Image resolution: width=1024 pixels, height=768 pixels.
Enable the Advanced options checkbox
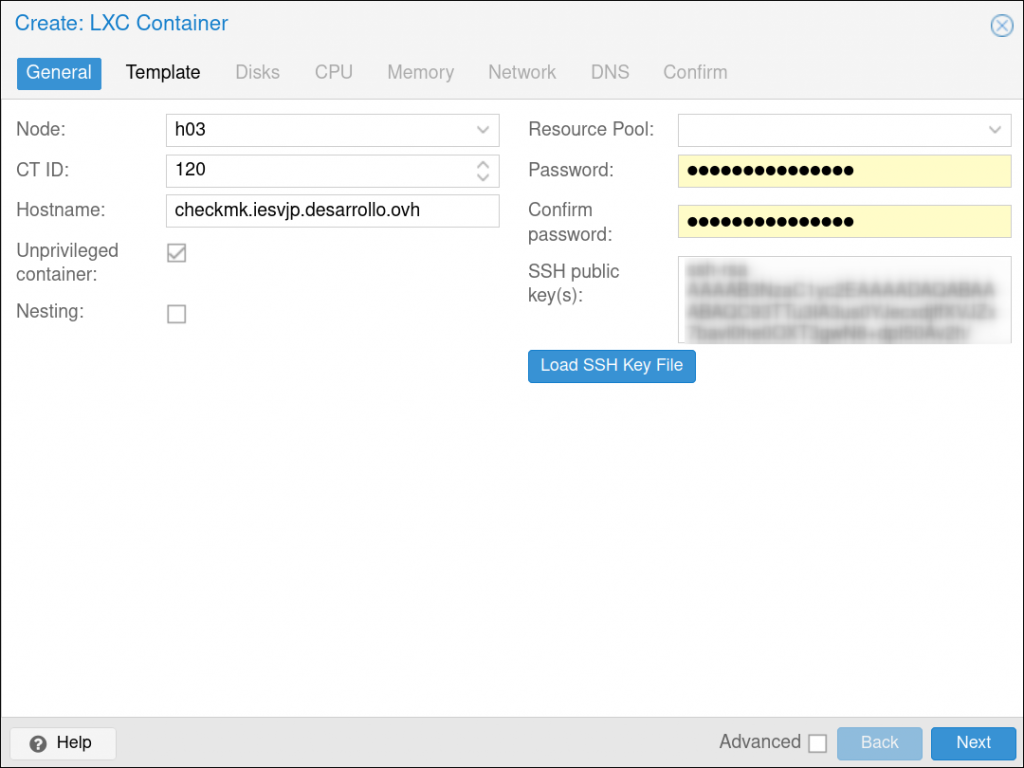817,743
